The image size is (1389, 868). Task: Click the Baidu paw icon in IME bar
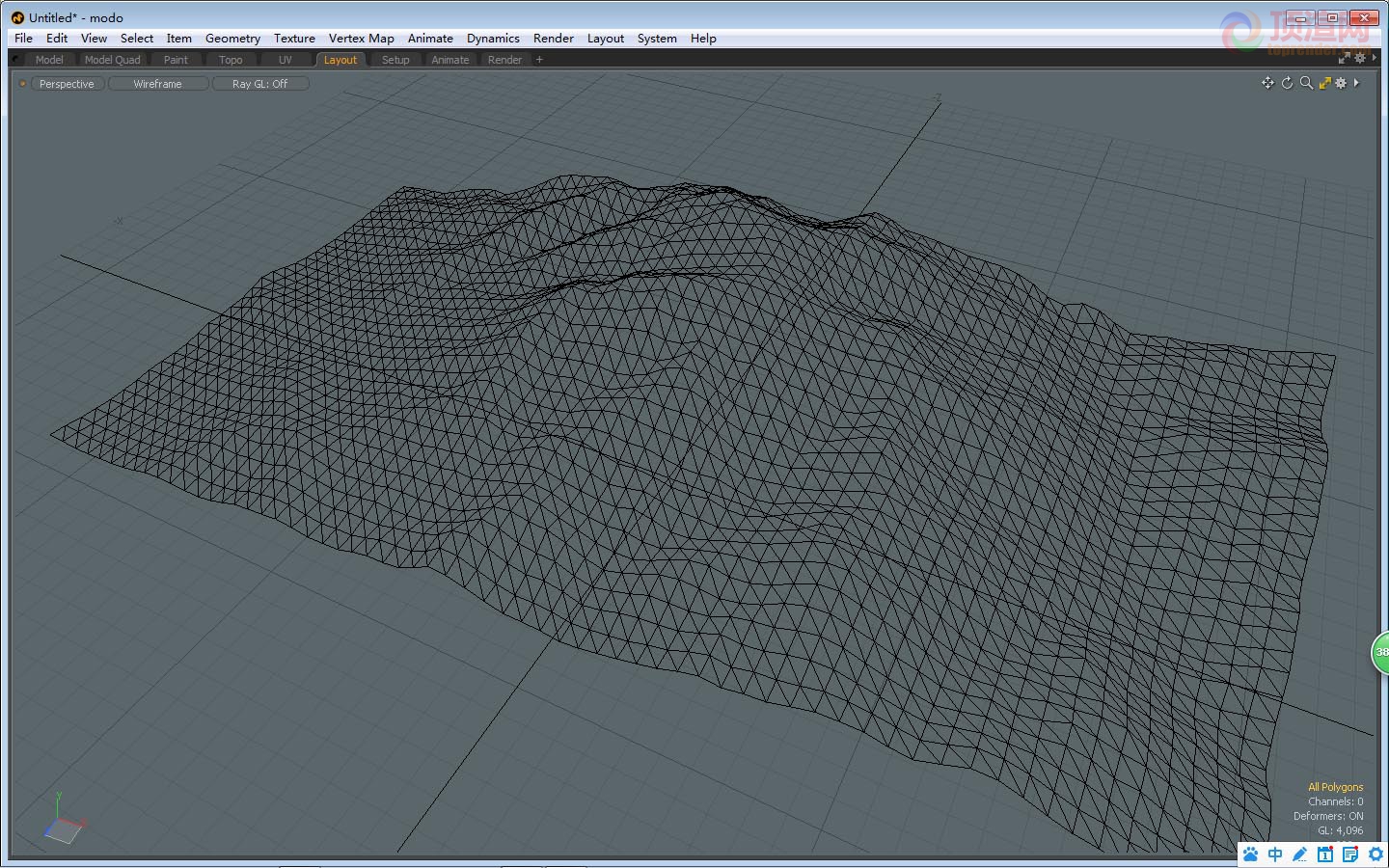(x=1251, y=854)
